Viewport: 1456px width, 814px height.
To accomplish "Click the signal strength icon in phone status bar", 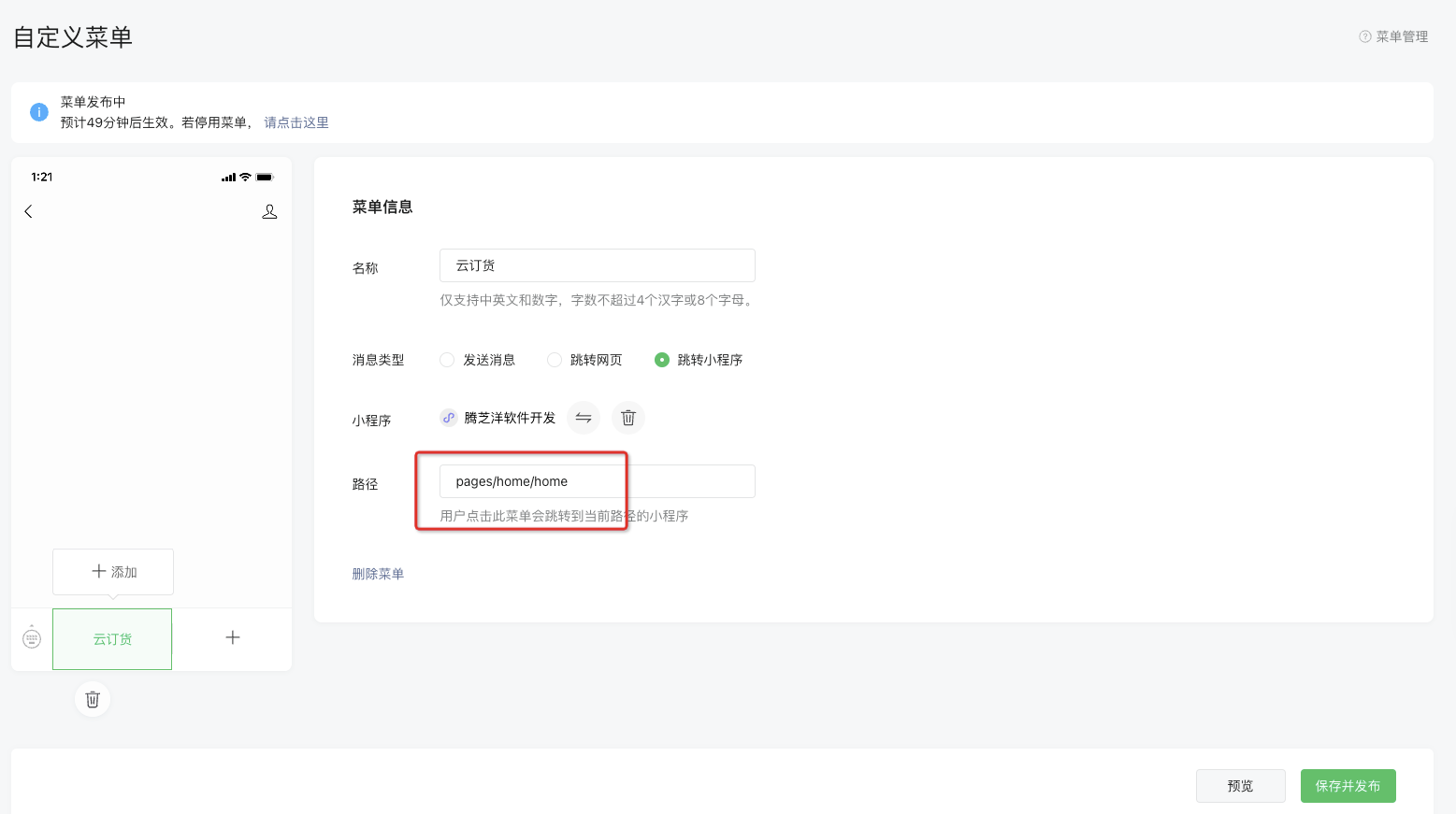I will pyautogui.click(x=228, y=178).
